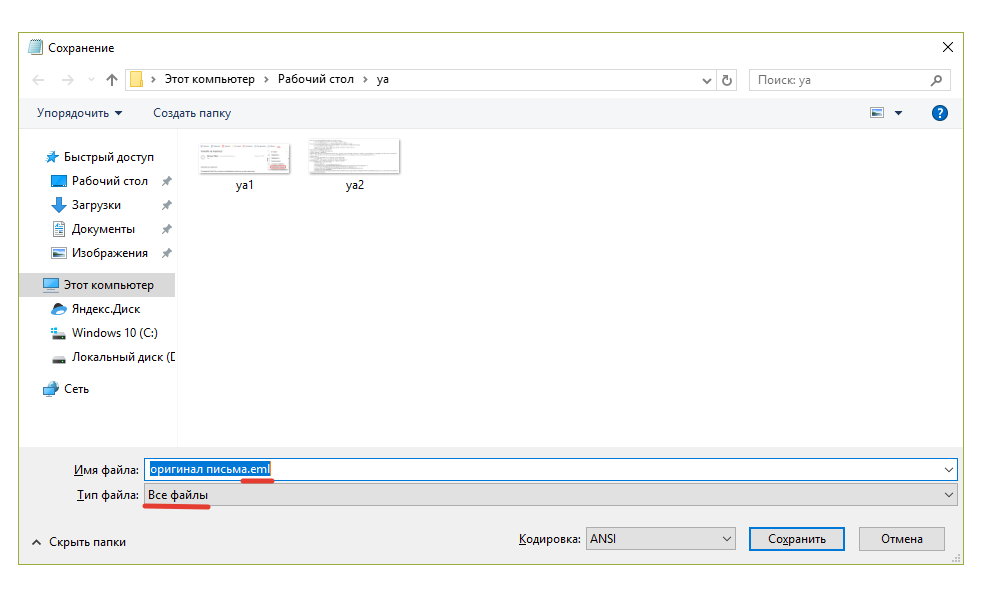Change view layout icon
The image size is (996, 597).
click(x=877, y=113)
